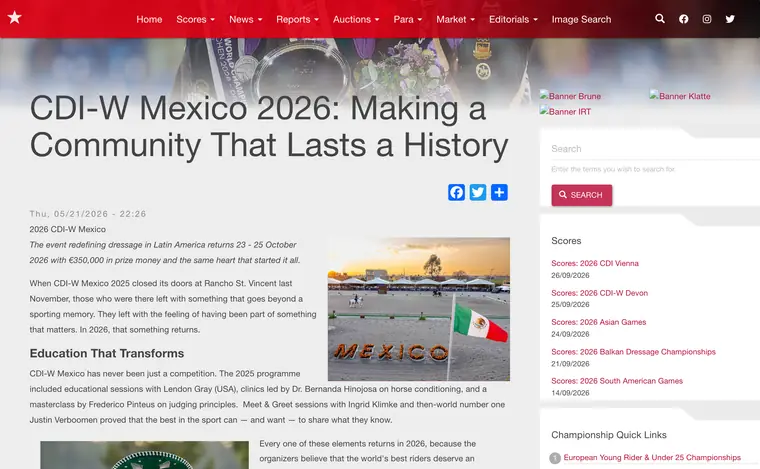Expand the Auctions dropdown menu
The height and width of the screenshot is (469, 760).
(356, 19)
